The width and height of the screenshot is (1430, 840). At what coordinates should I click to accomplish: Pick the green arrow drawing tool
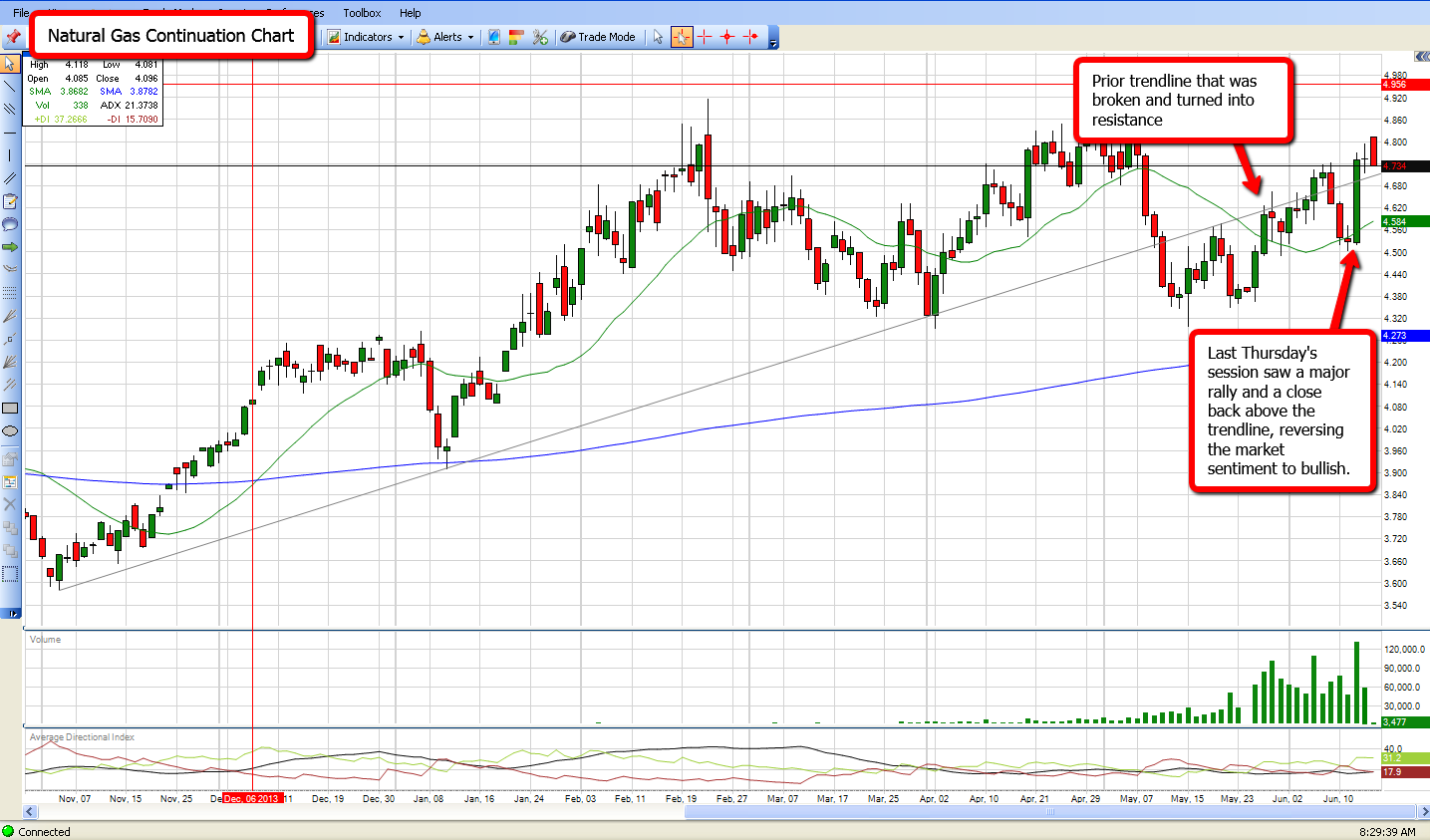tap(10, 246)
